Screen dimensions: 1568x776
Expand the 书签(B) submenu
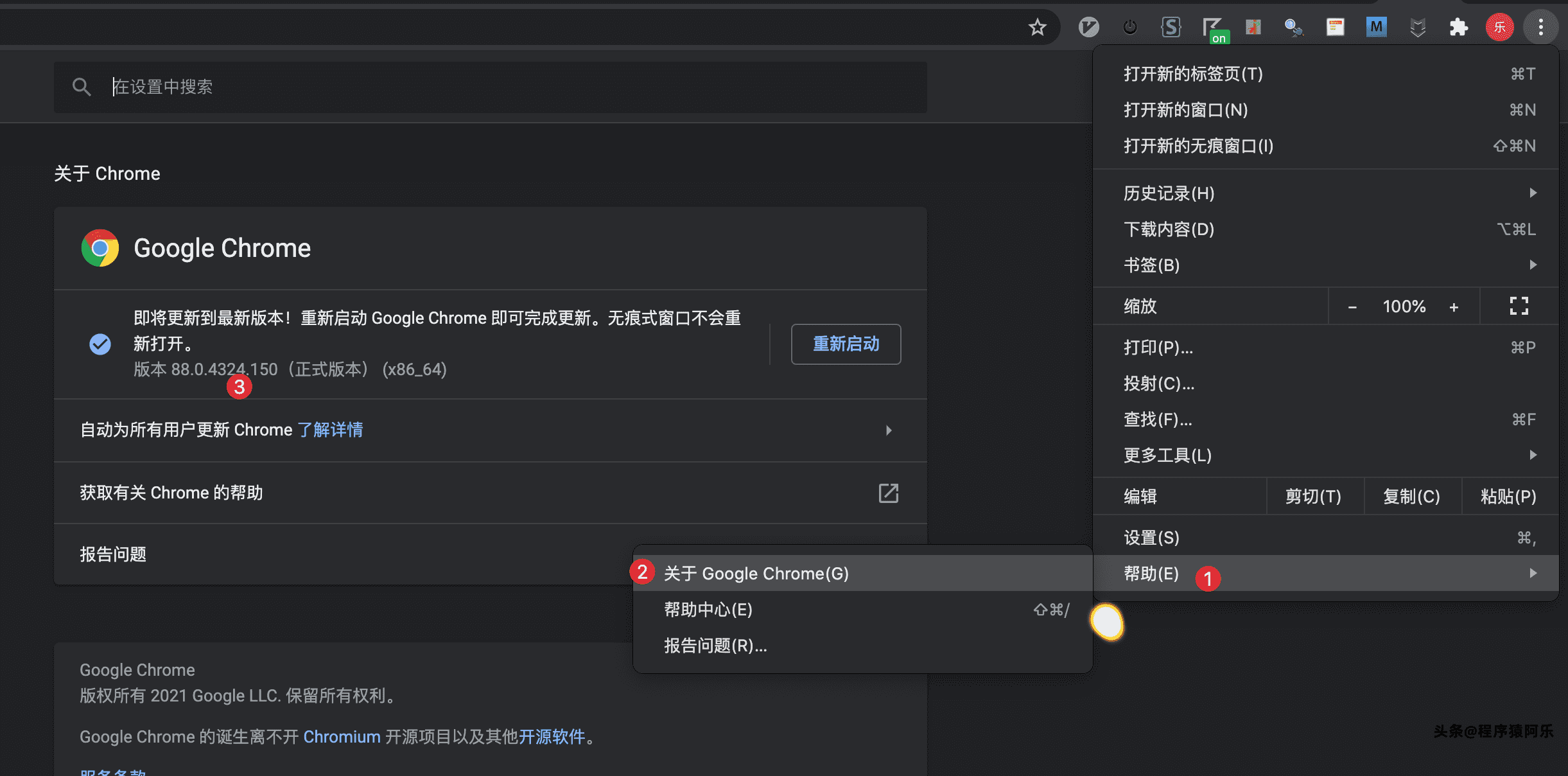click(x=1325, y=265)
